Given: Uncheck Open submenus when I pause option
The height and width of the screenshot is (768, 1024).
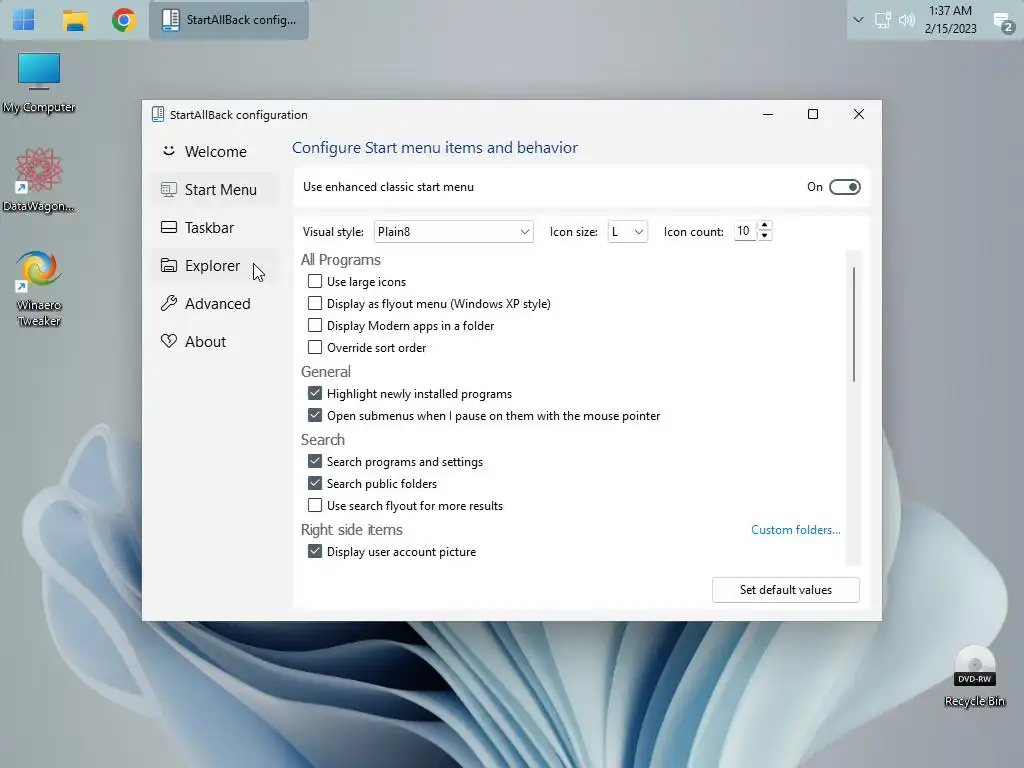Looking at the screenshot, I should click(x=315, y=415).
